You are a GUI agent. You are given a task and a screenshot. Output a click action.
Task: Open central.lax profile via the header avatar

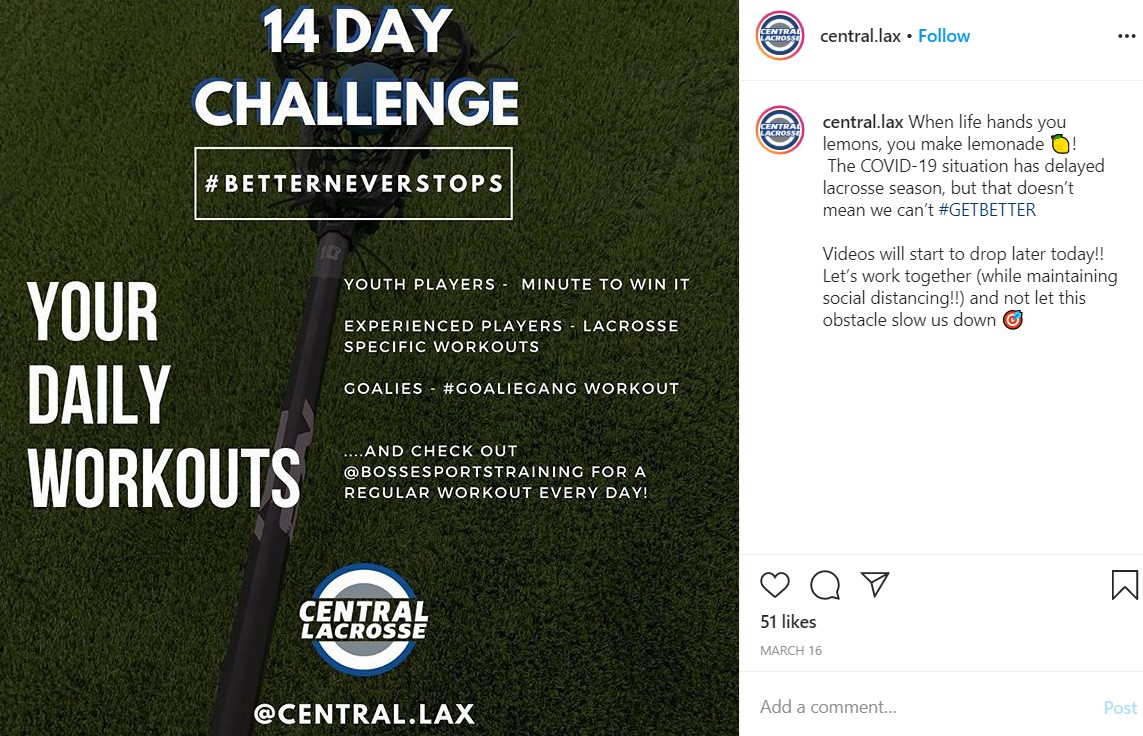tap(779, 36)
